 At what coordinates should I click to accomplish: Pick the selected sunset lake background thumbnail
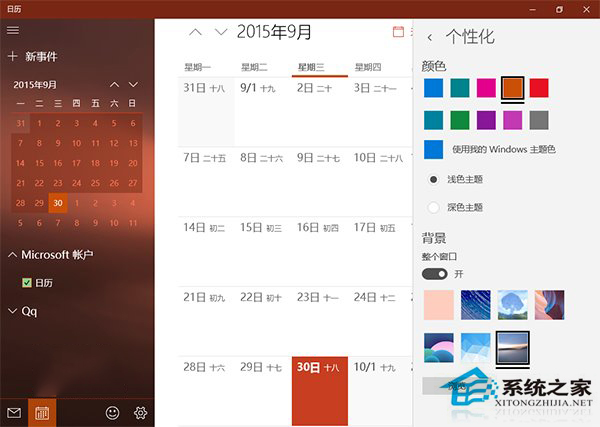[x=513, y=348]
